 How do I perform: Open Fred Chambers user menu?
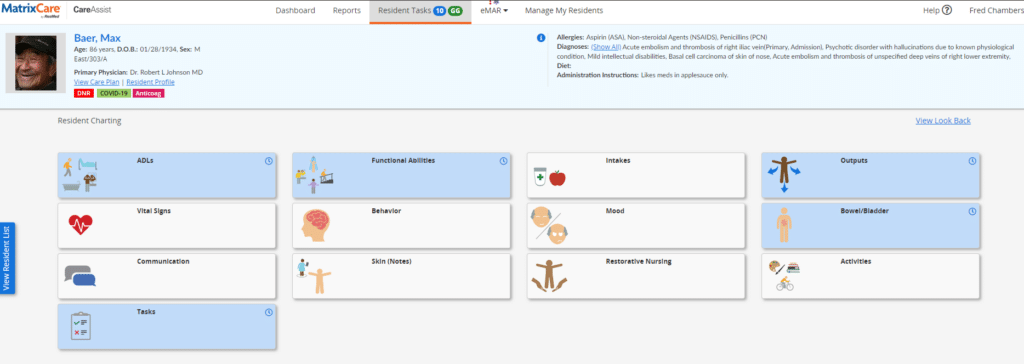996,10
